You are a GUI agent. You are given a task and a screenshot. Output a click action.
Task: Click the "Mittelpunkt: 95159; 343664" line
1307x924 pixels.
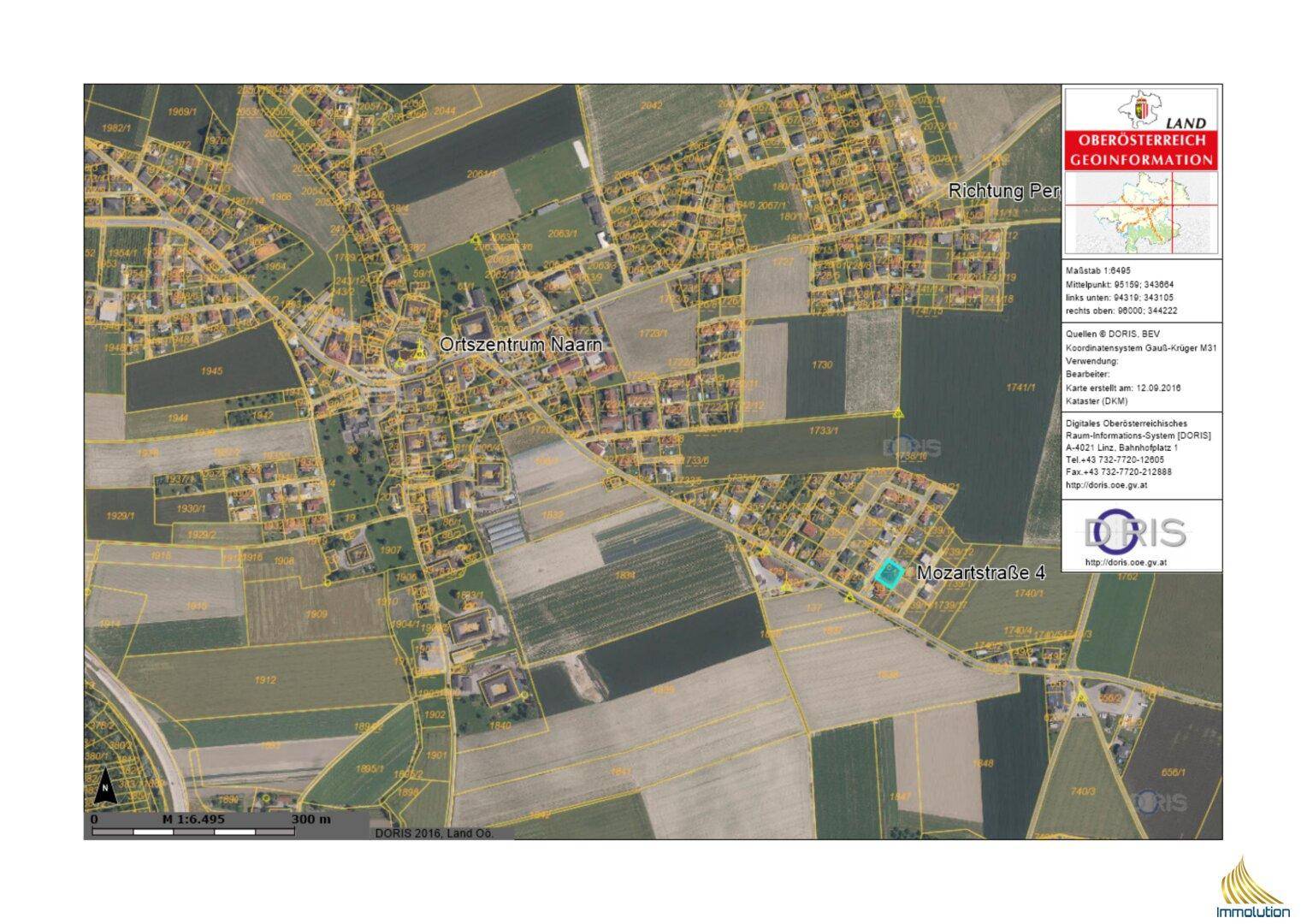click(x=1119, y=283)
